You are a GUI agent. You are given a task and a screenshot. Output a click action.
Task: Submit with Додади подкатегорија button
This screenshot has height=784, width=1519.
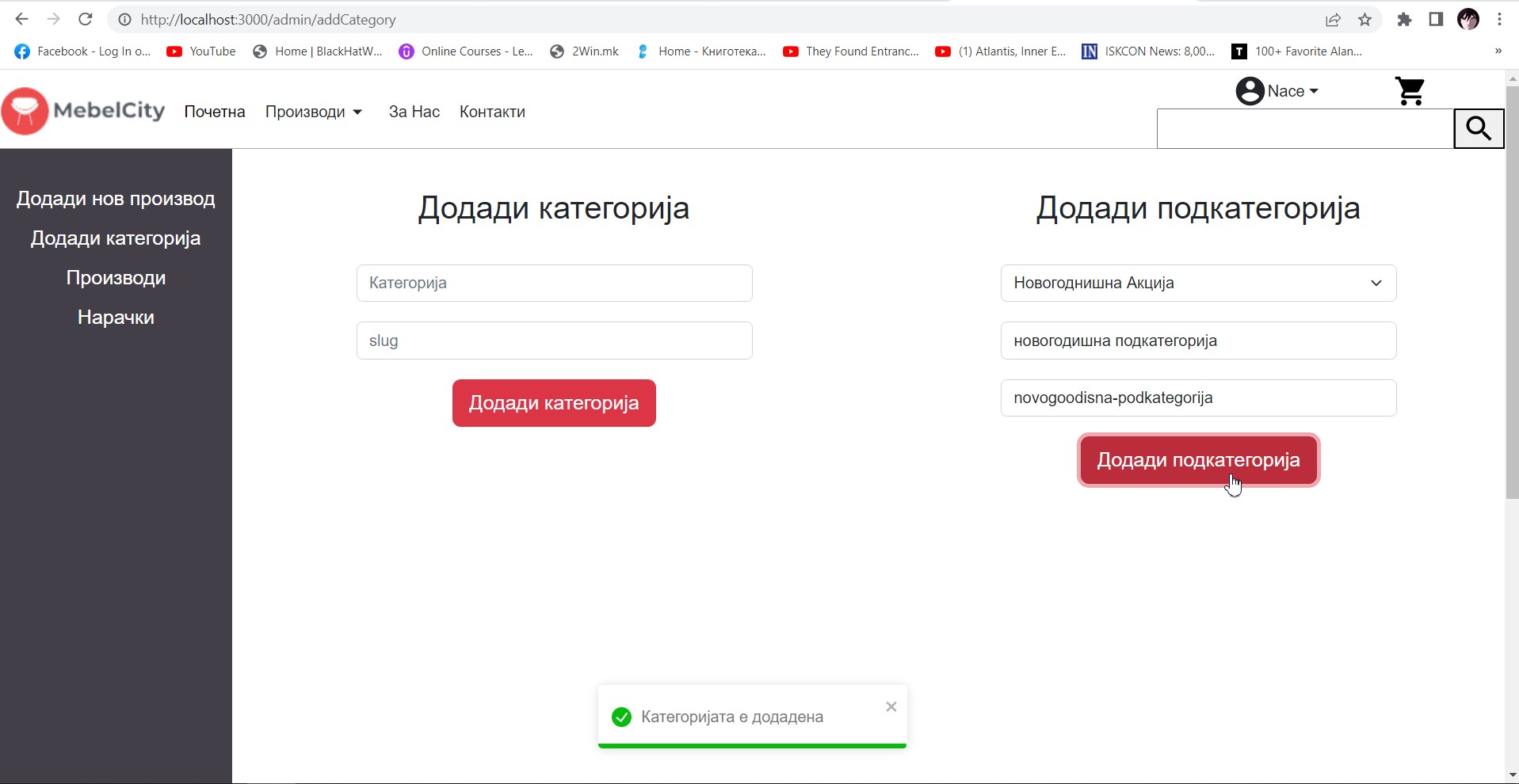1197,460
